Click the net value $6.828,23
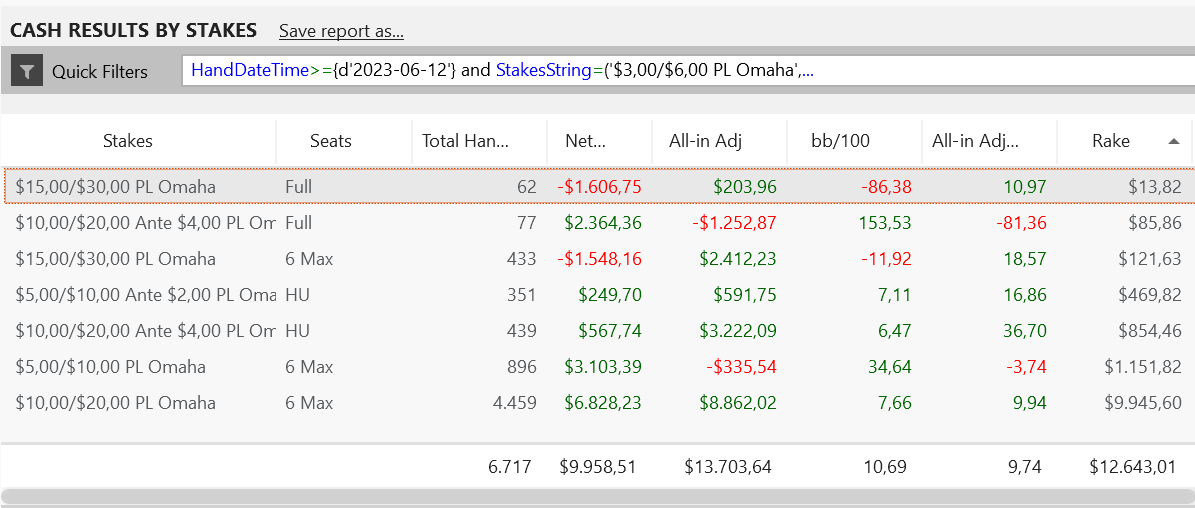Image resolution: width=1195 pixels, height=508 pixels. pyautogui.click(x=603, y=403)
